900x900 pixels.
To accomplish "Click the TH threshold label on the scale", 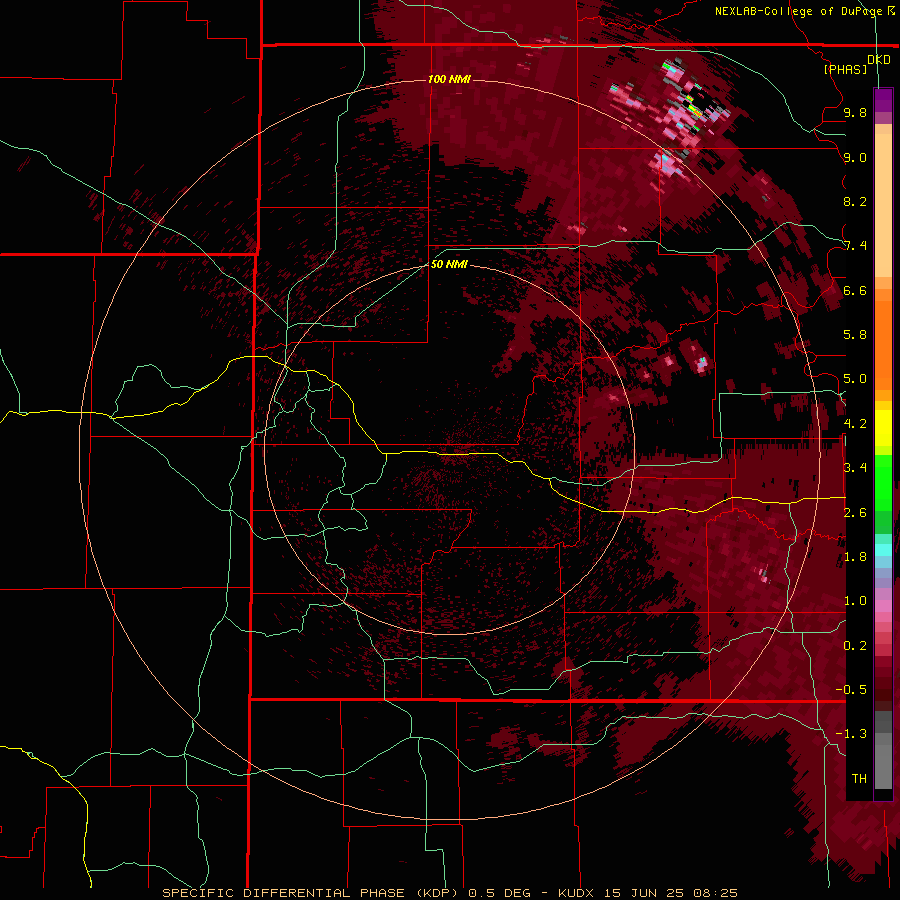I will (859, 779).
